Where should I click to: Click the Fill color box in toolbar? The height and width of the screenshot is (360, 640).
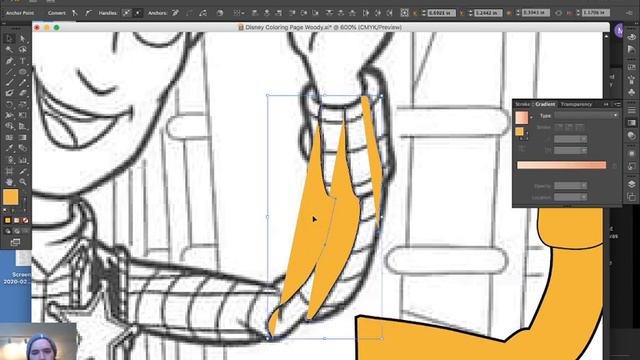(x=11, y=197)
